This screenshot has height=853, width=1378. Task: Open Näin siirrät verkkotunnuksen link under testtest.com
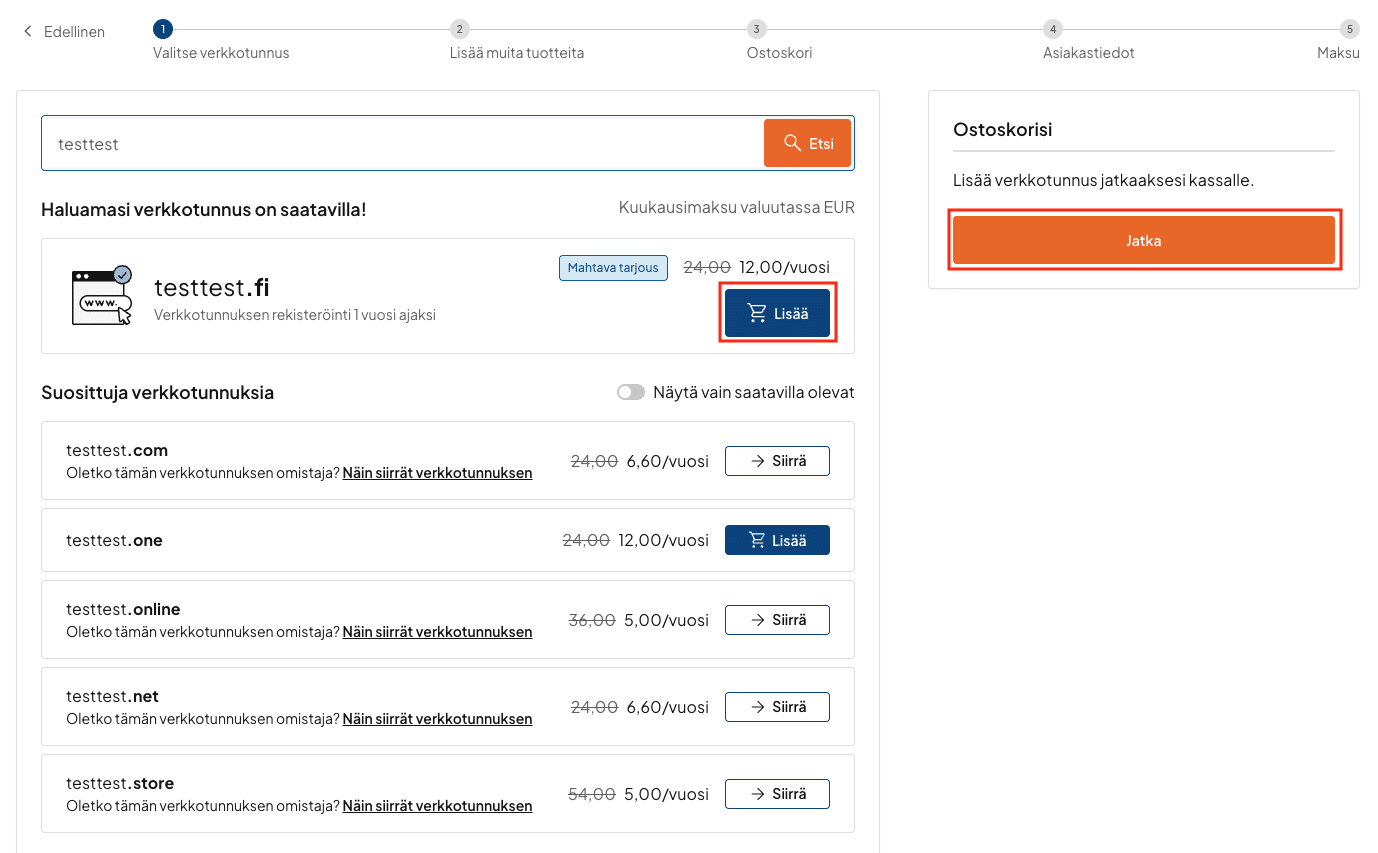(437, 472)
